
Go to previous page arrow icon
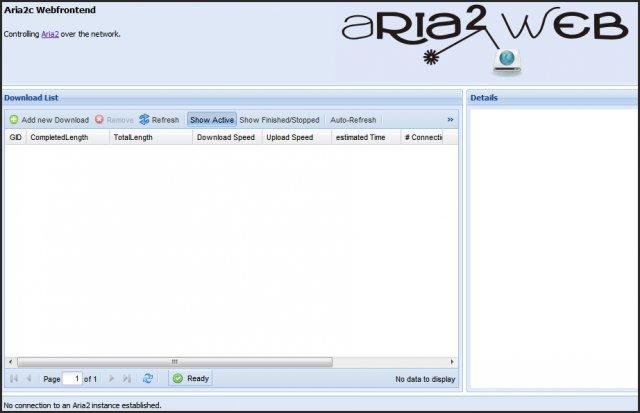pyautogui.click(x=29, y=379)
